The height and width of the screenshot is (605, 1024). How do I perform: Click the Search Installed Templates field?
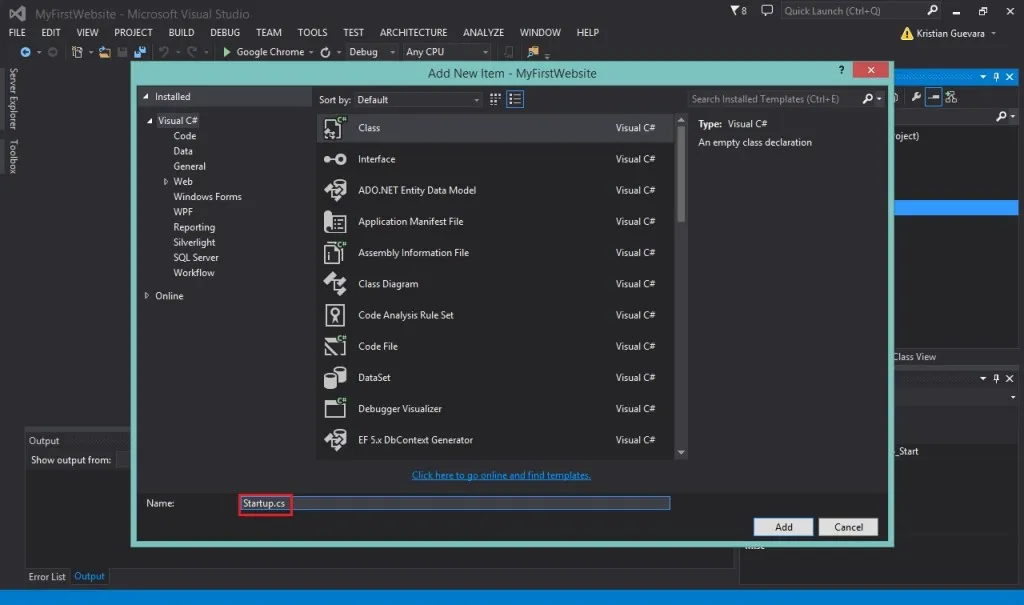tap(774, 99)
